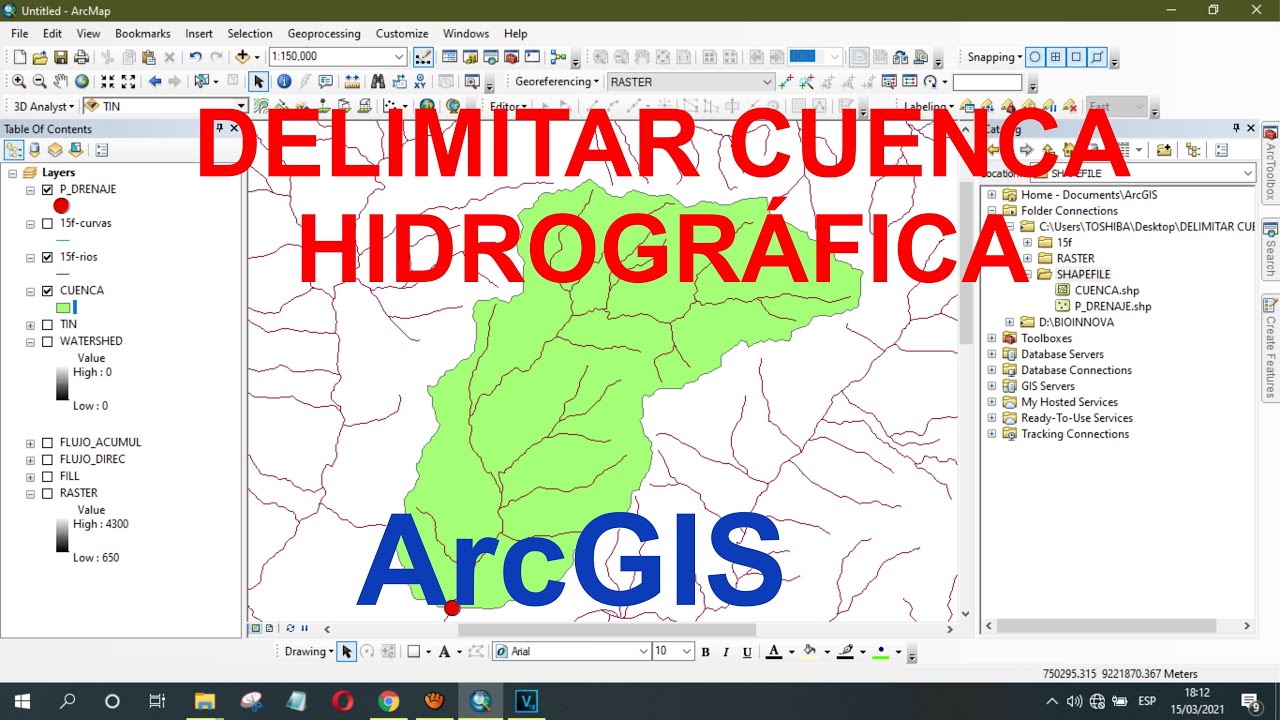Open the Selection menu
The height and width of the screenshot is (720, 1280).
pos(250,34)
